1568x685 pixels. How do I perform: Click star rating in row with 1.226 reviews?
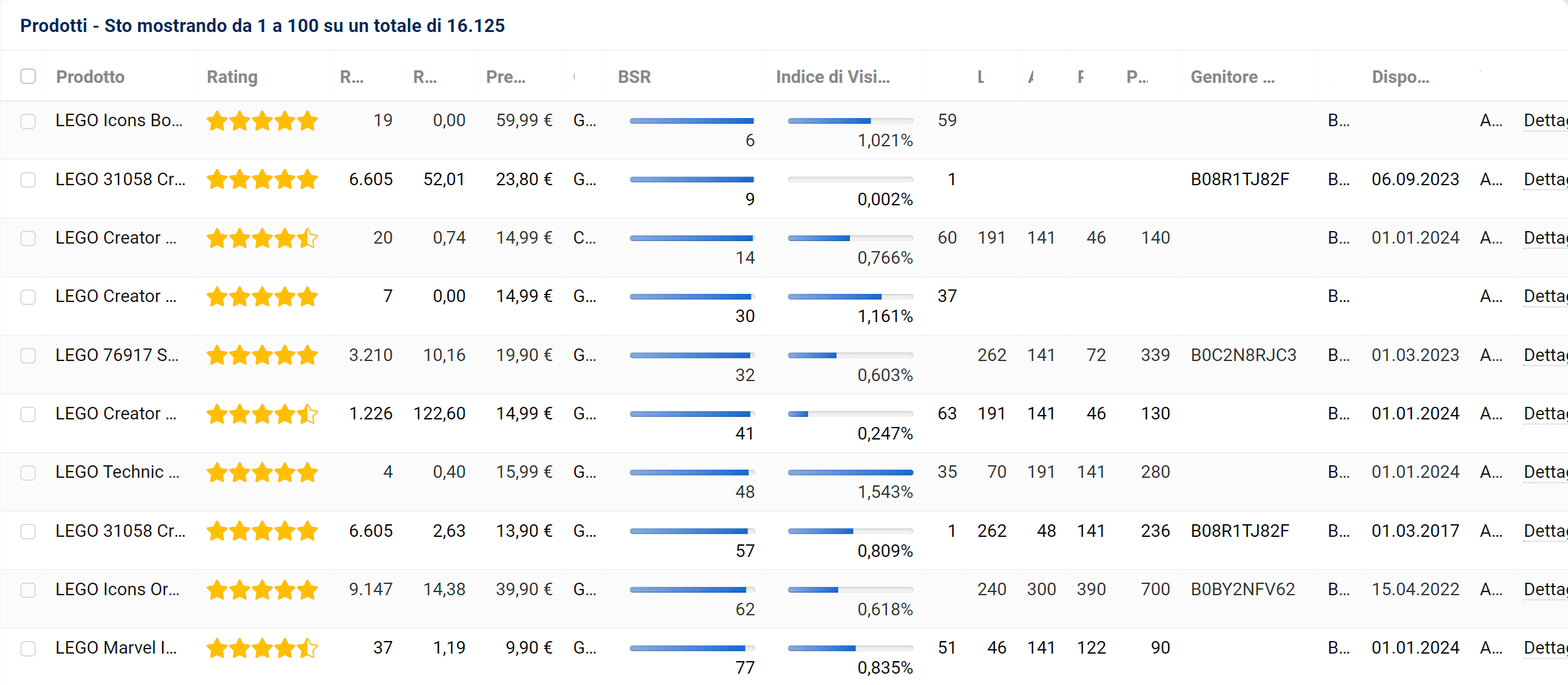tap(262, 414)
